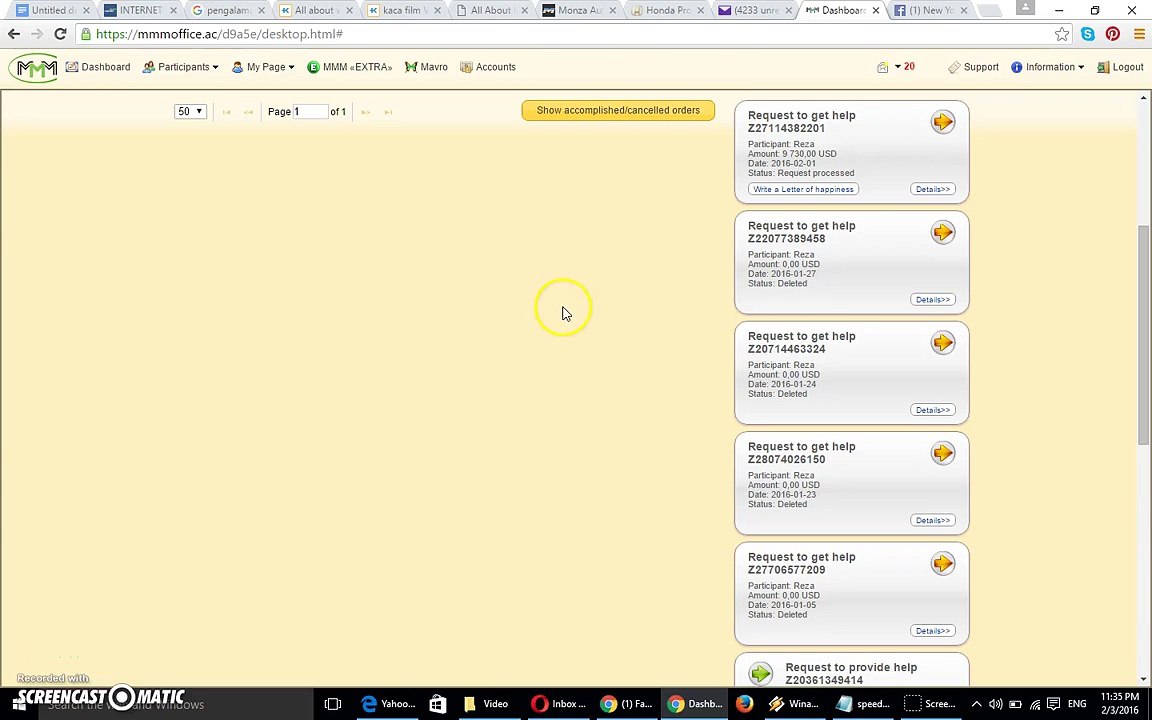The width and height of the screenshot is (1152, 720).
Task: Open Firefox from the taskbar
Action: pos(744,704)
